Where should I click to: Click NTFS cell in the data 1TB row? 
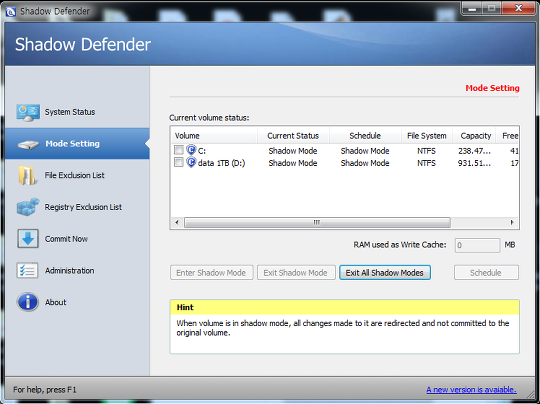[426, 163]
